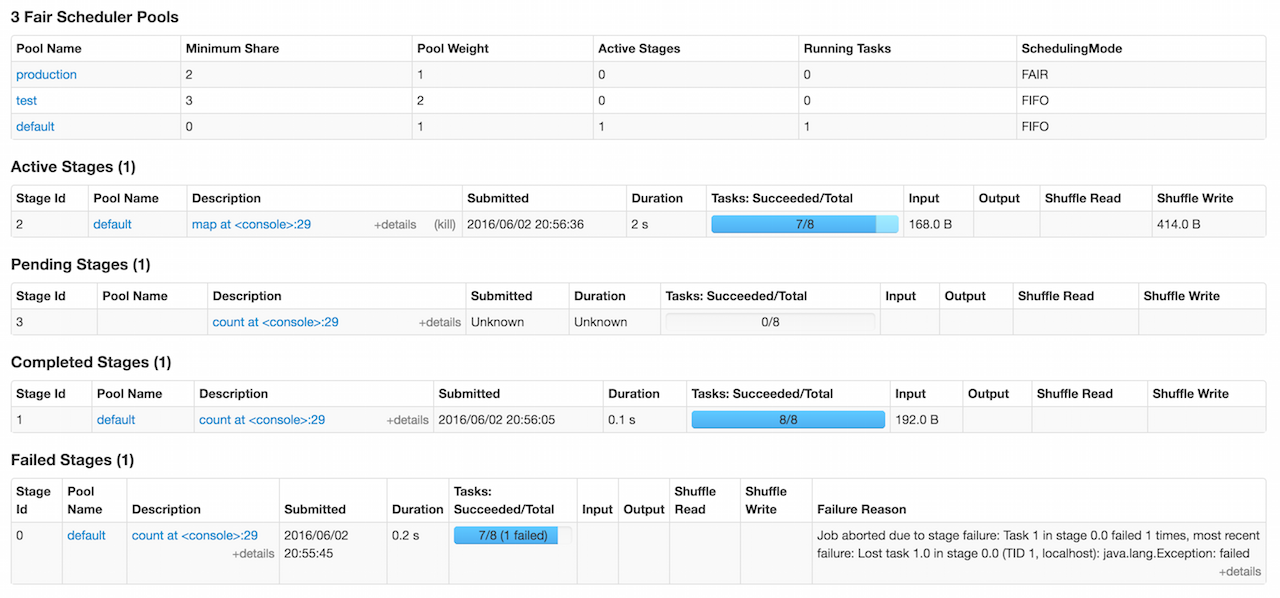Open completed stage 1 count description link
Screen dimensions: 1280x598
point(262,420)
